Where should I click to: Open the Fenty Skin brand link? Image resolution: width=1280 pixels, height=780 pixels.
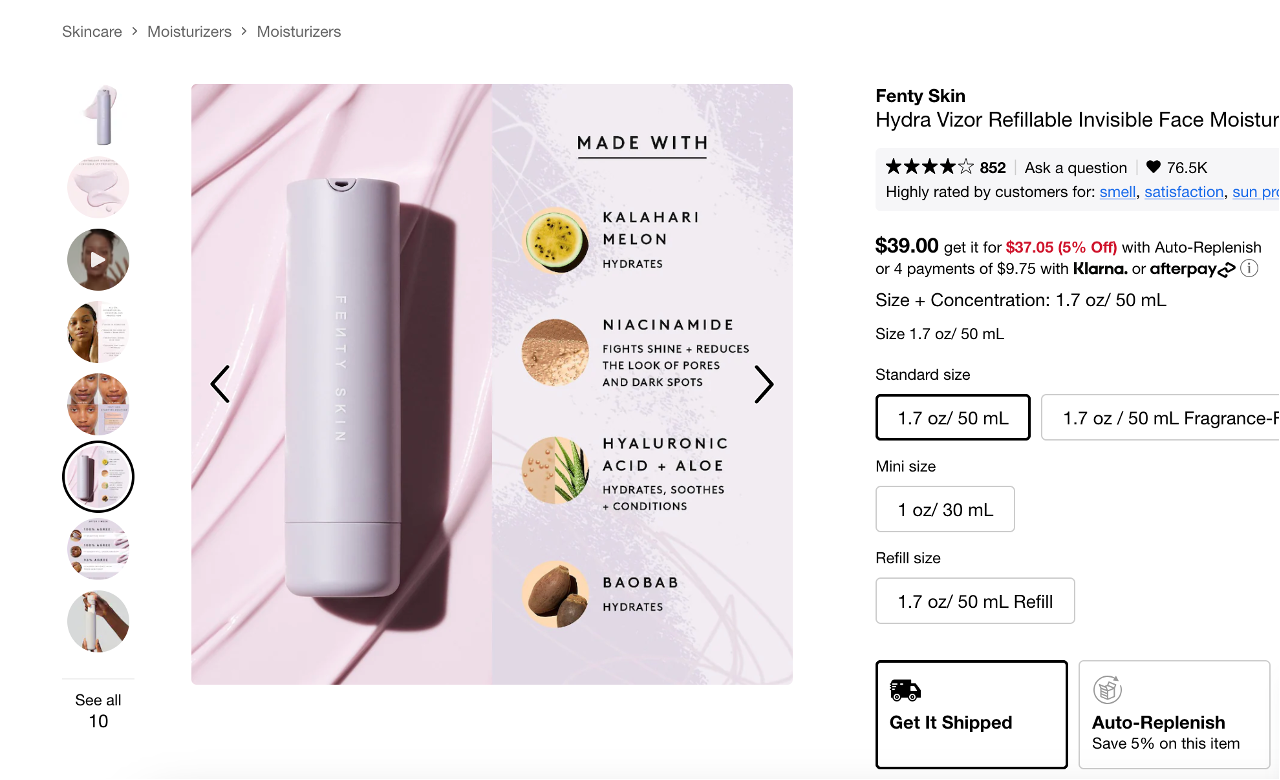[920, 96]
